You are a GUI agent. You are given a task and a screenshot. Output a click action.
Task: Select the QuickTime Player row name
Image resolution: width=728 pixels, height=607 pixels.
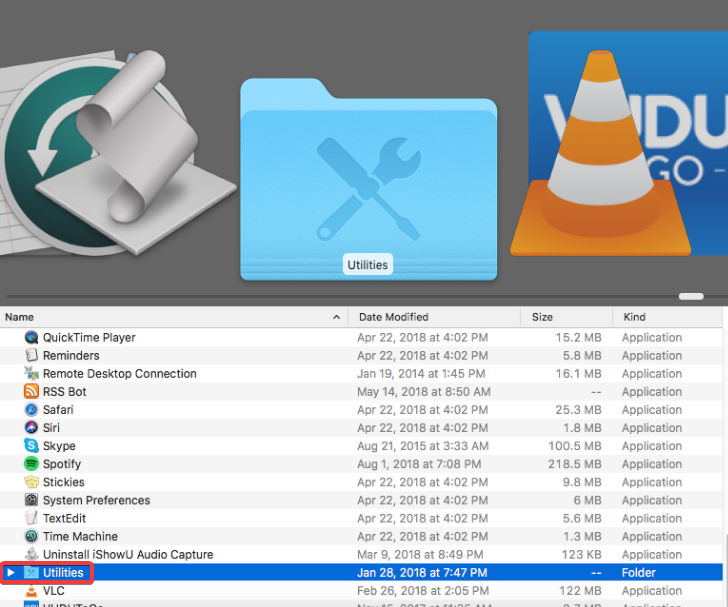click(89, 338)
